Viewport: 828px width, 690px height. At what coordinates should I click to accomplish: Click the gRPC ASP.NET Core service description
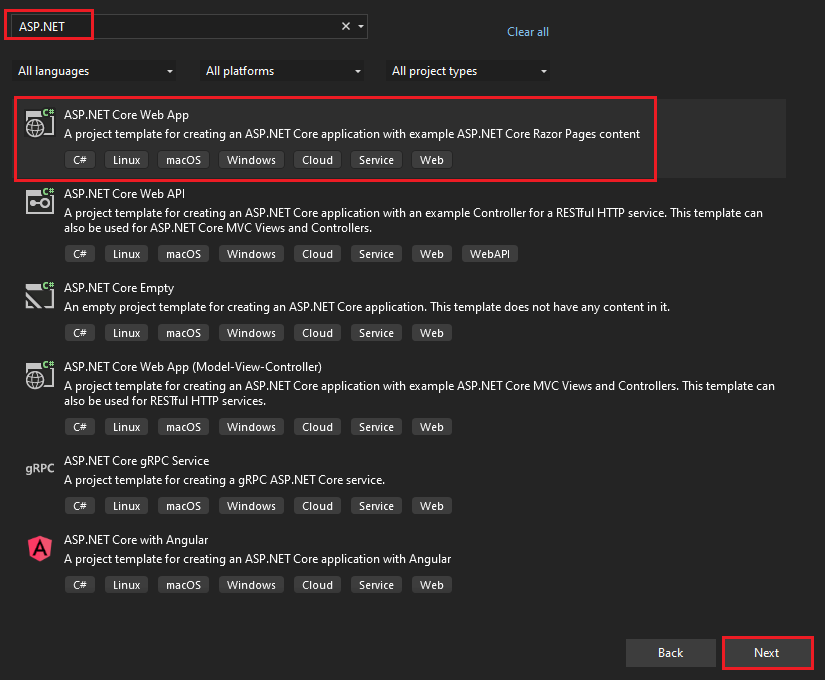(x=224, y=480)
